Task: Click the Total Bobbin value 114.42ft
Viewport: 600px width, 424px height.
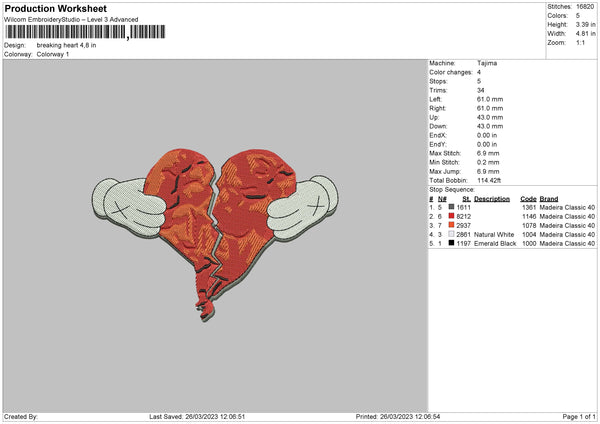Action: pyautogui.click(x=489, y=180)
